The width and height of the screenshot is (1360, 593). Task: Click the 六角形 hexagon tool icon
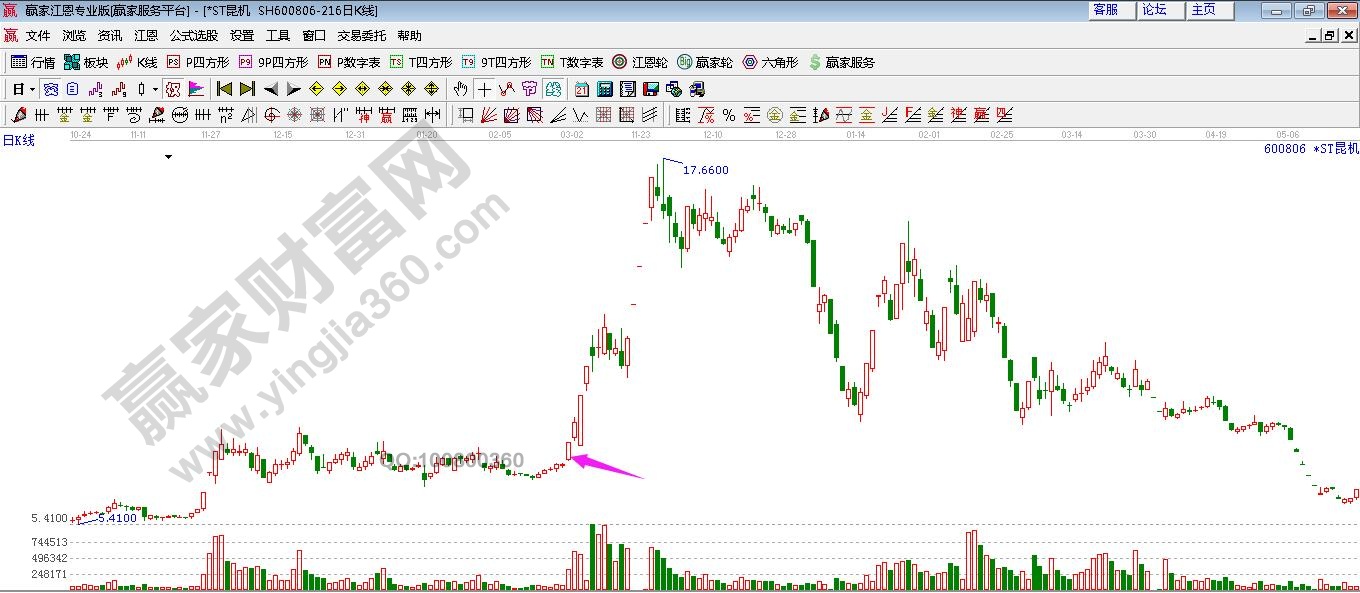pos(750,62)
